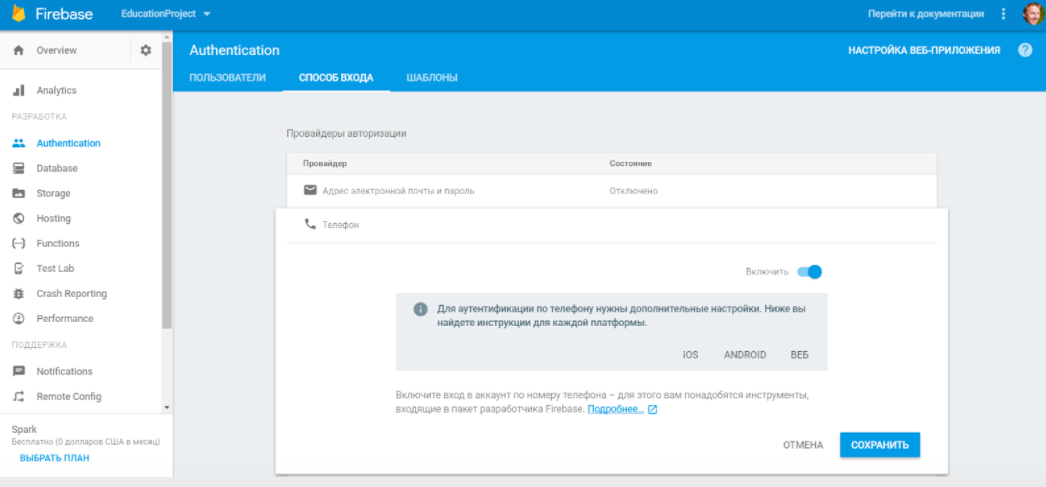Viewport: 1046px width, 487px height.
Task: Click the sidebar scroll down arrow
Action: (x=167, y=407)
